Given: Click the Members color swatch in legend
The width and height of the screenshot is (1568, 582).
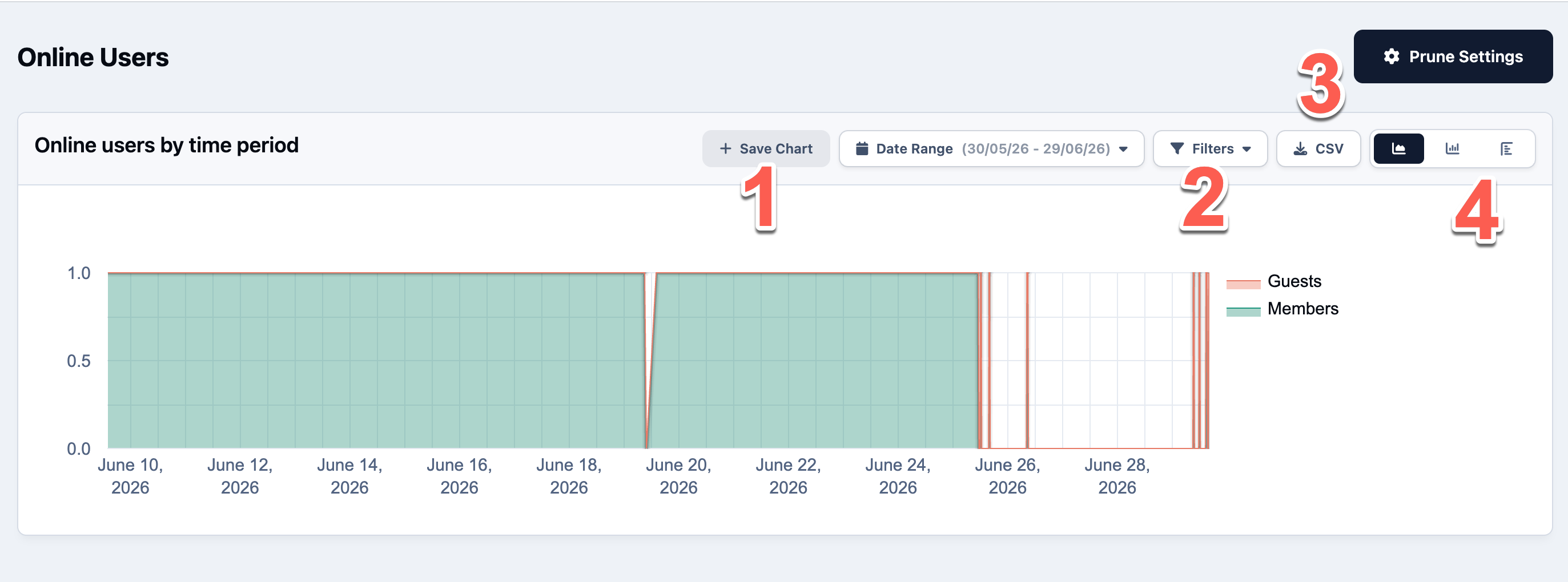Looking at the screenshot, I should click(x=1243, y=311).
